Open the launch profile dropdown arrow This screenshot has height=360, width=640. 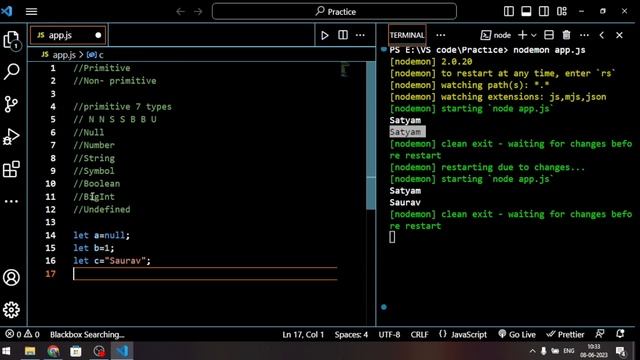[533, 35]
